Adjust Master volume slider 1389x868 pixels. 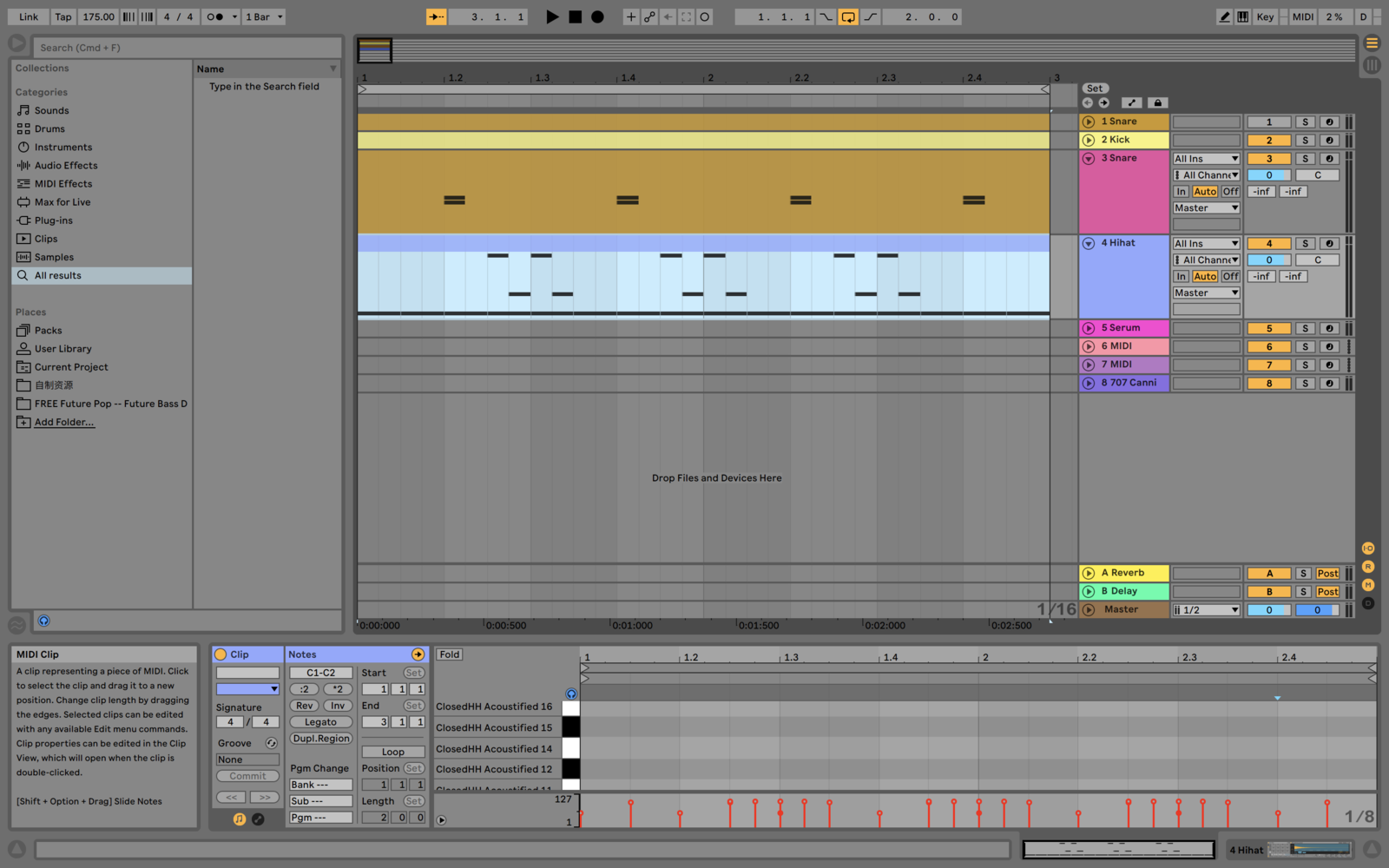click(x=1268, y=610)
